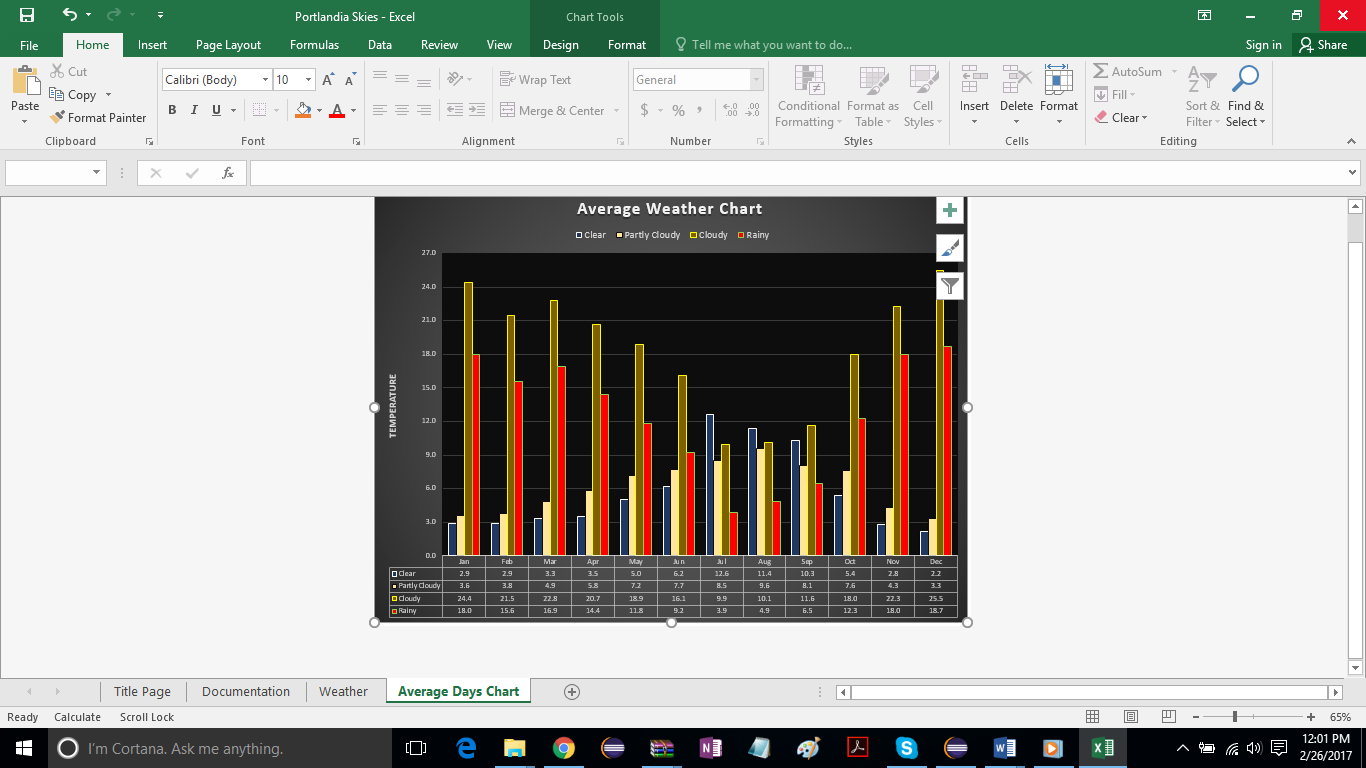Image resolution: width=1366 pixels, height=768 pixels.
Task: Click the Share button
Action: (x=1322, y=45)
